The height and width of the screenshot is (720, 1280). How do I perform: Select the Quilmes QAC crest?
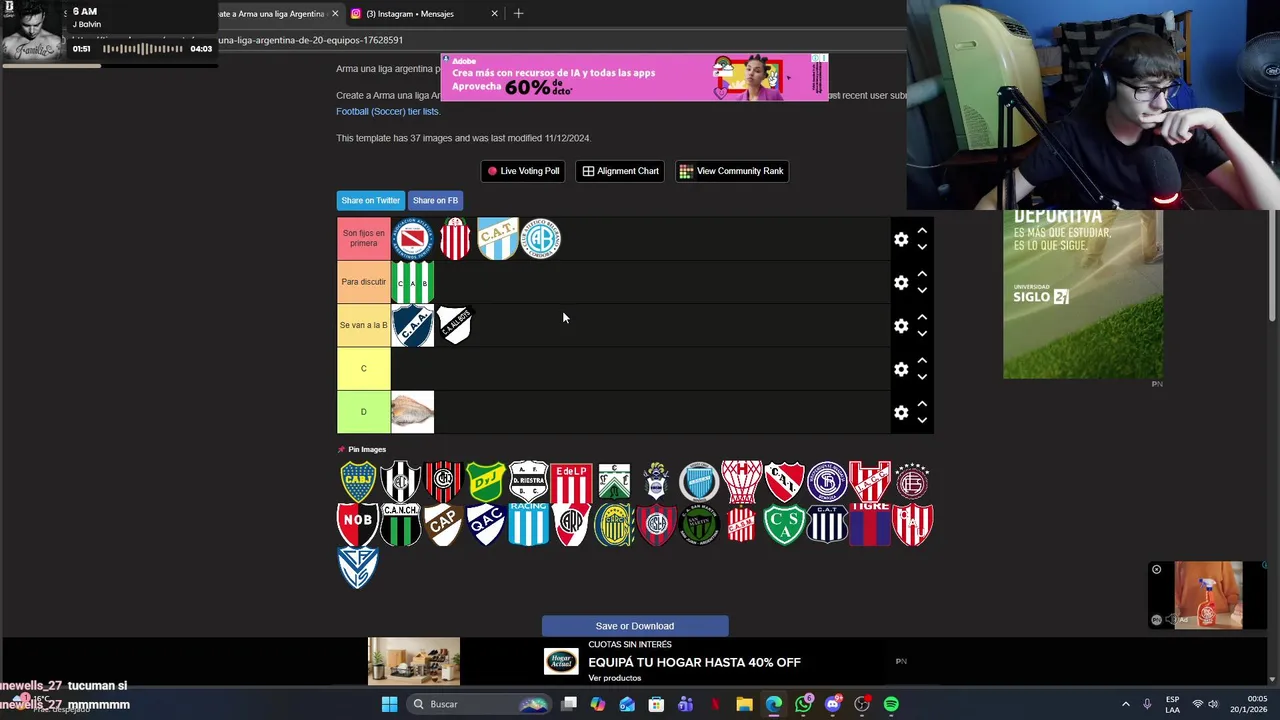[486, 524]
